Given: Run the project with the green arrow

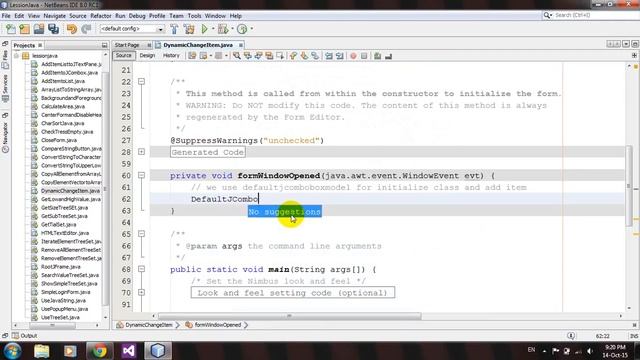Looking at the screenshot, I should (x=204, y=29).
